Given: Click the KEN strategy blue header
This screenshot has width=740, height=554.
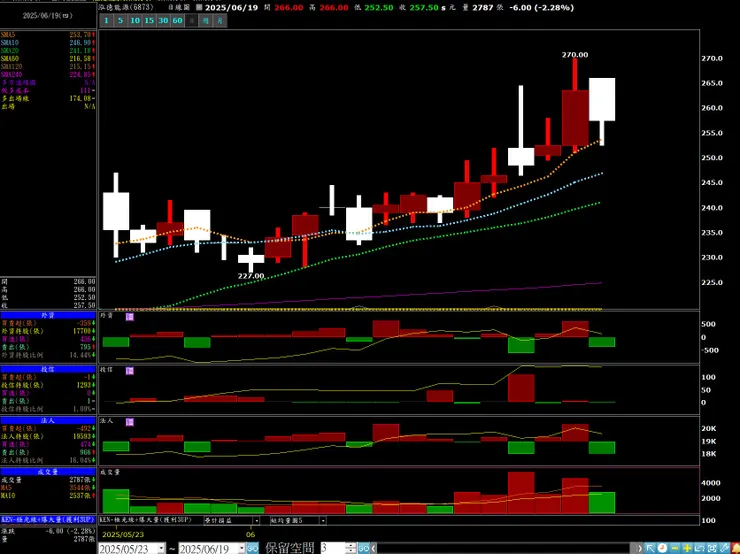Looking at the screenshot, I should point(48,520).
